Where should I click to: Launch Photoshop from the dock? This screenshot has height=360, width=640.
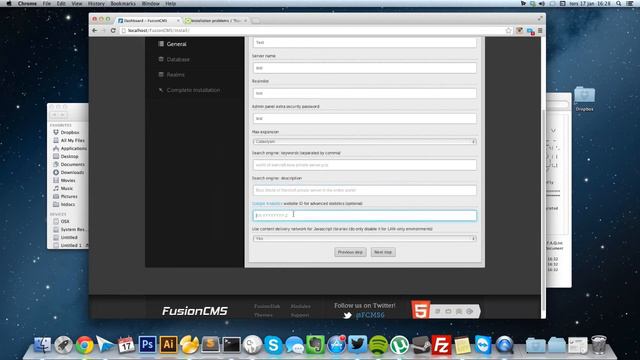(x=147, y=345)
